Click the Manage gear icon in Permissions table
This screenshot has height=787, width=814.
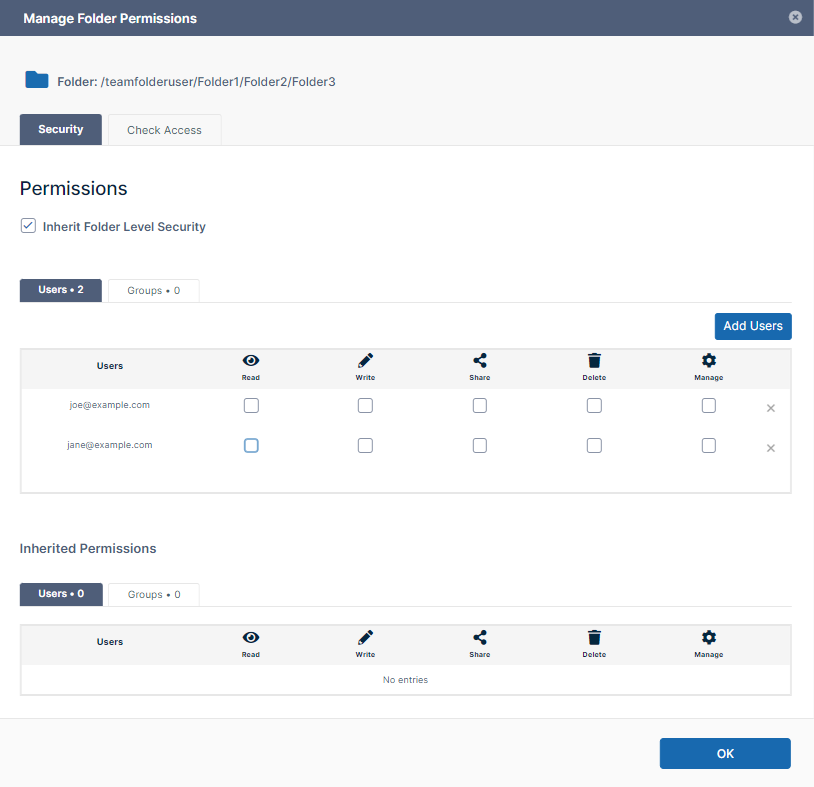point(708,361)
